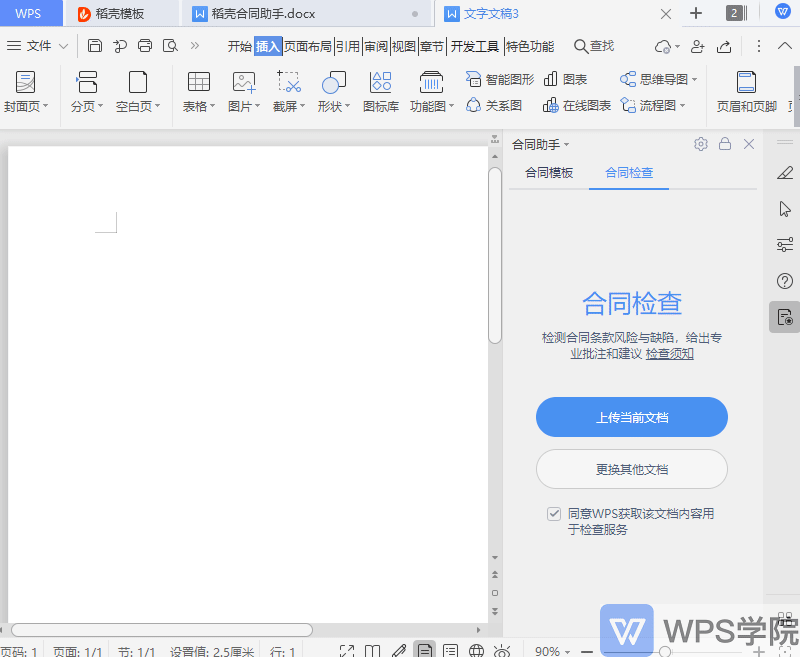
Task: Open the 引用 ribbon tab
Action: pos(348,46)
